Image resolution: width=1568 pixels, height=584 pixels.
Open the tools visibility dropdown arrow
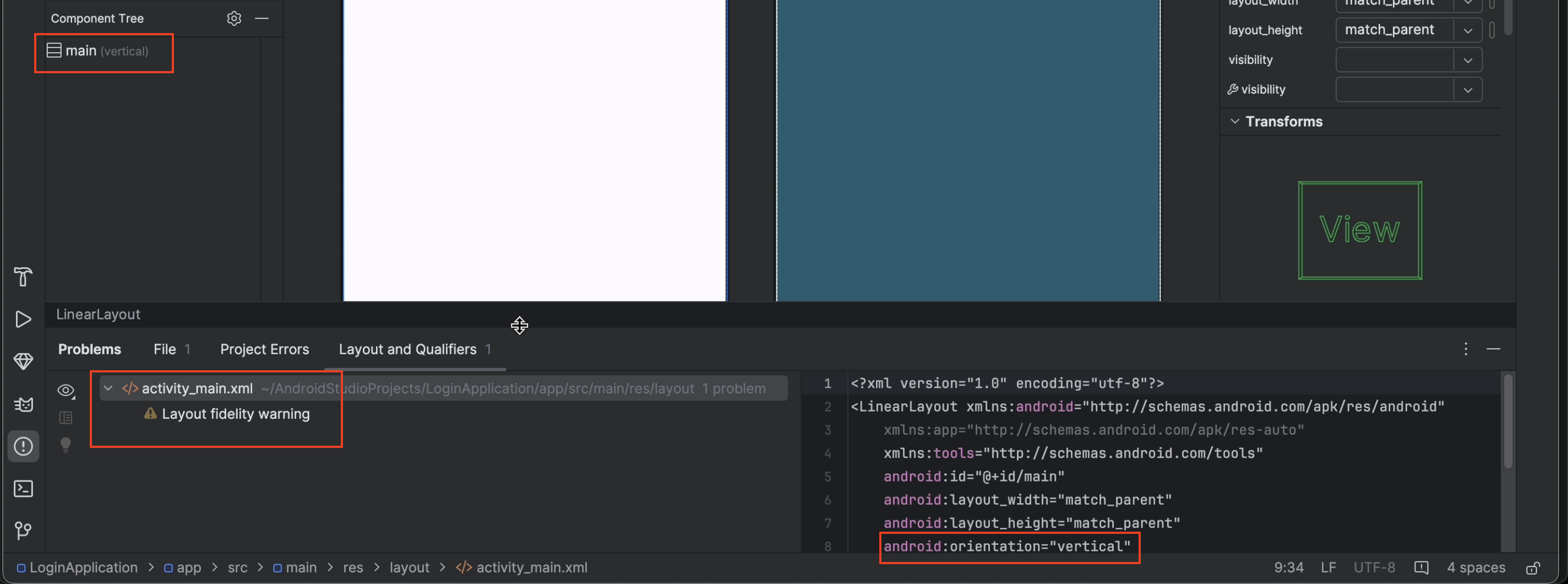tap(1468, 90)
